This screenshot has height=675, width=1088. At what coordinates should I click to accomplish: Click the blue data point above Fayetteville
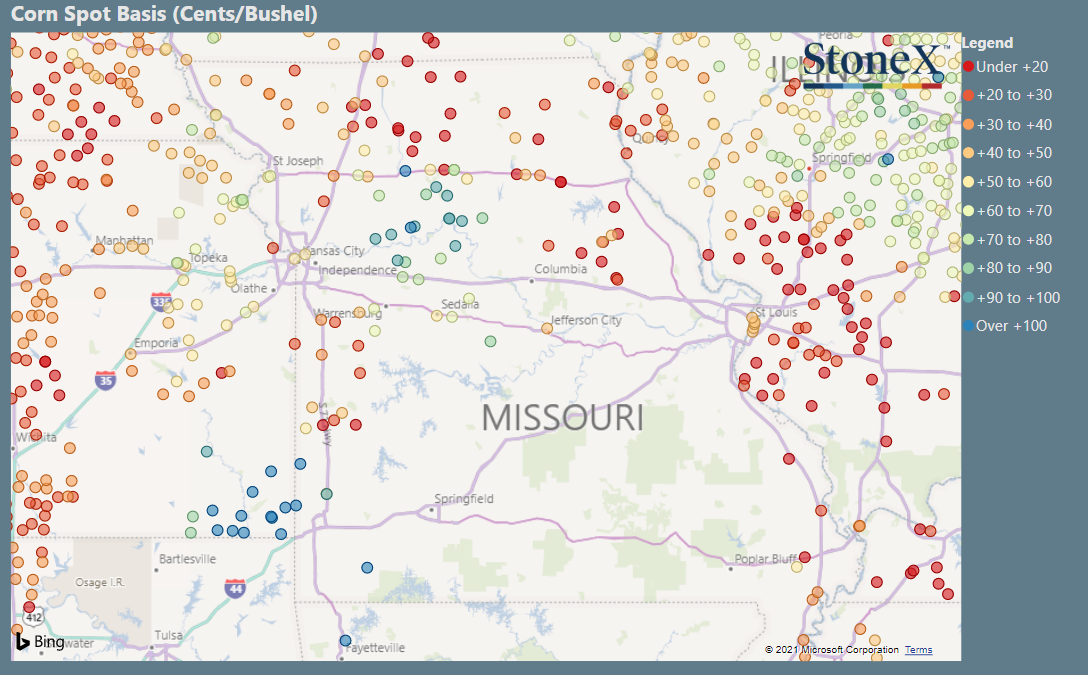point(345,640)
